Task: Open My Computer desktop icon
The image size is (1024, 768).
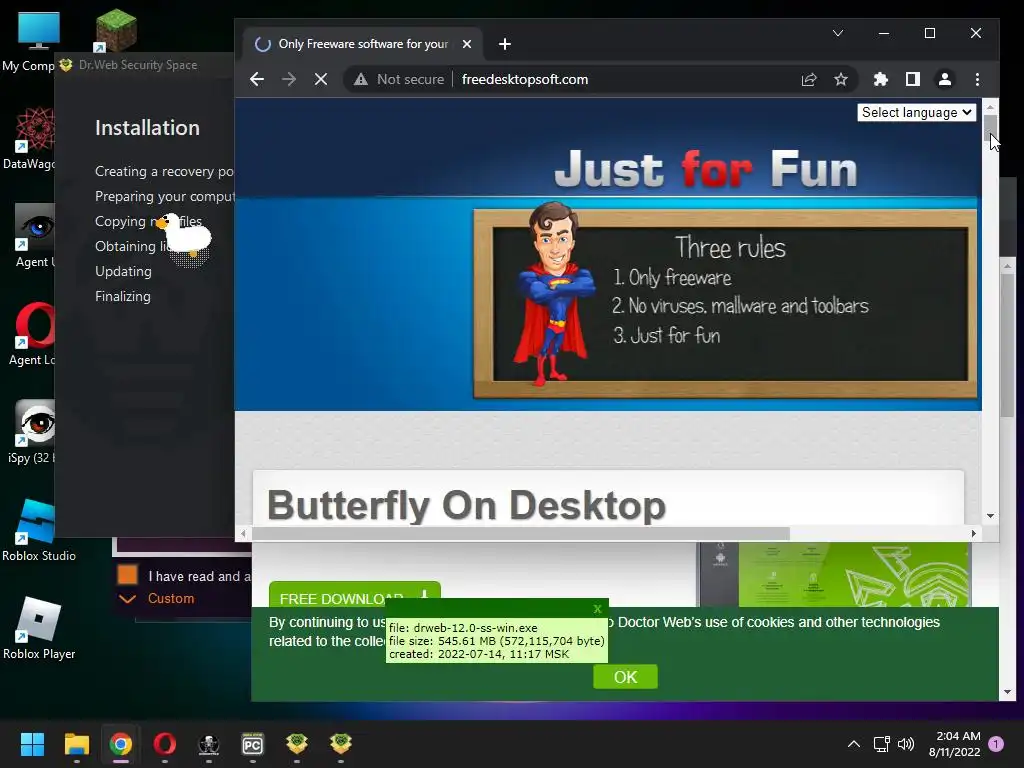Action: tap(34, 40)
